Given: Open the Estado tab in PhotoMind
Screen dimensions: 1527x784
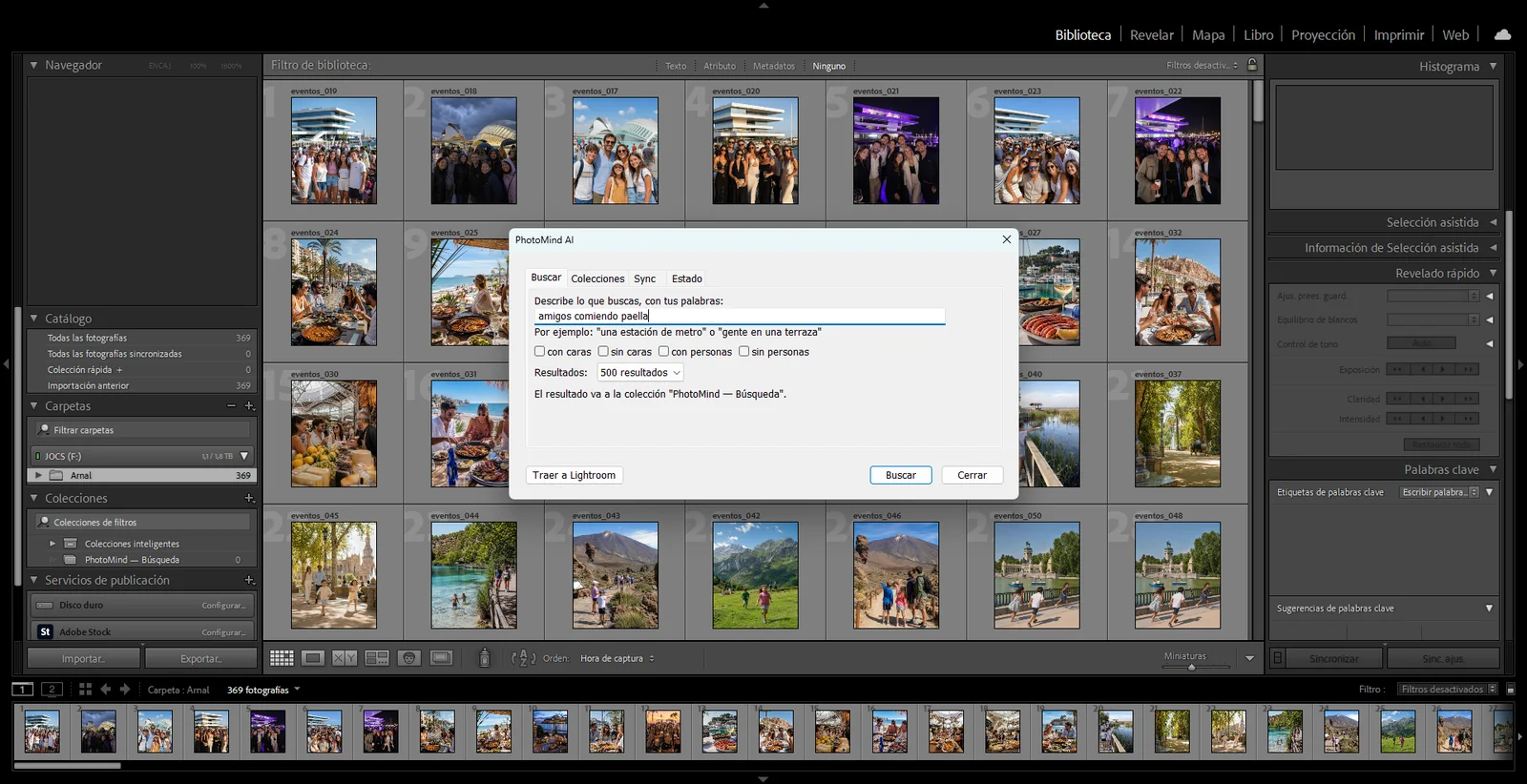Looking at the screenshot, I should 686,279.
